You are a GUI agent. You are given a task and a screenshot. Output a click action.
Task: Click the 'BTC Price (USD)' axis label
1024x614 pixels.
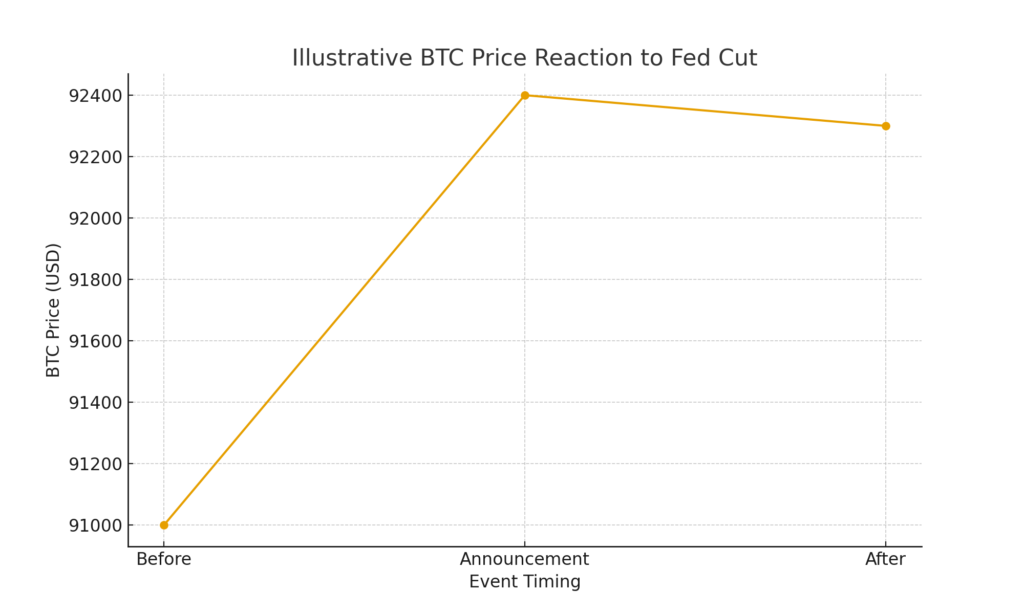point(54,310)
